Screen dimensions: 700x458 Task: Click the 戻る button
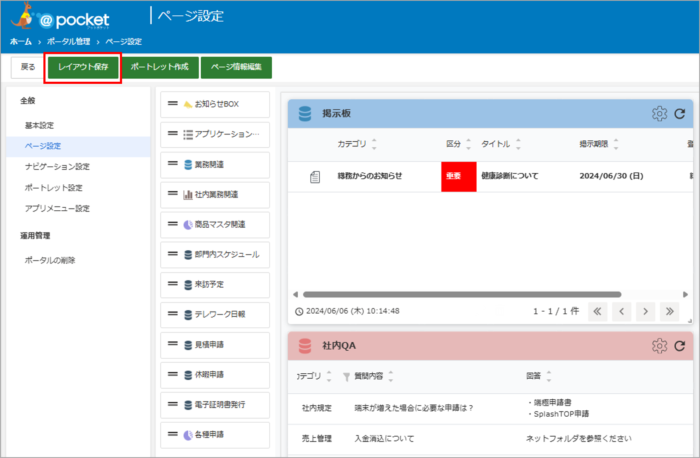pyautogui.click(x=28, y=67)
